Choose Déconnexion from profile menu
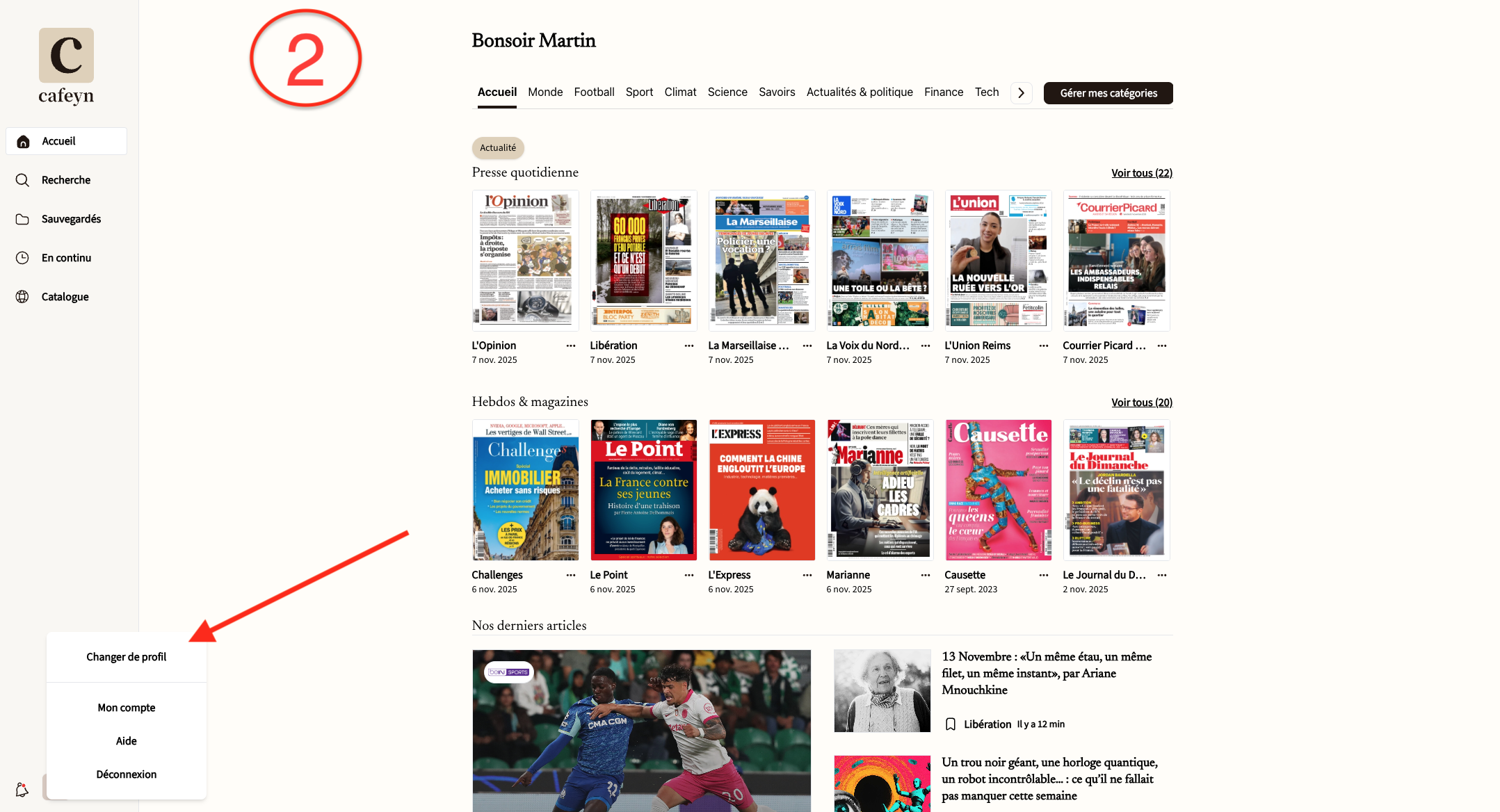This screenshot has width=1500, height=812. (127, 774)
